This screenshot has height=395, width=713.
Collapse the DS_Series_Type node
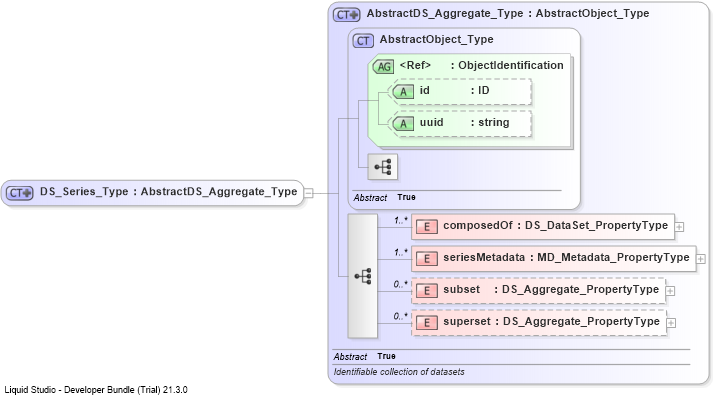tap(308, 193)
